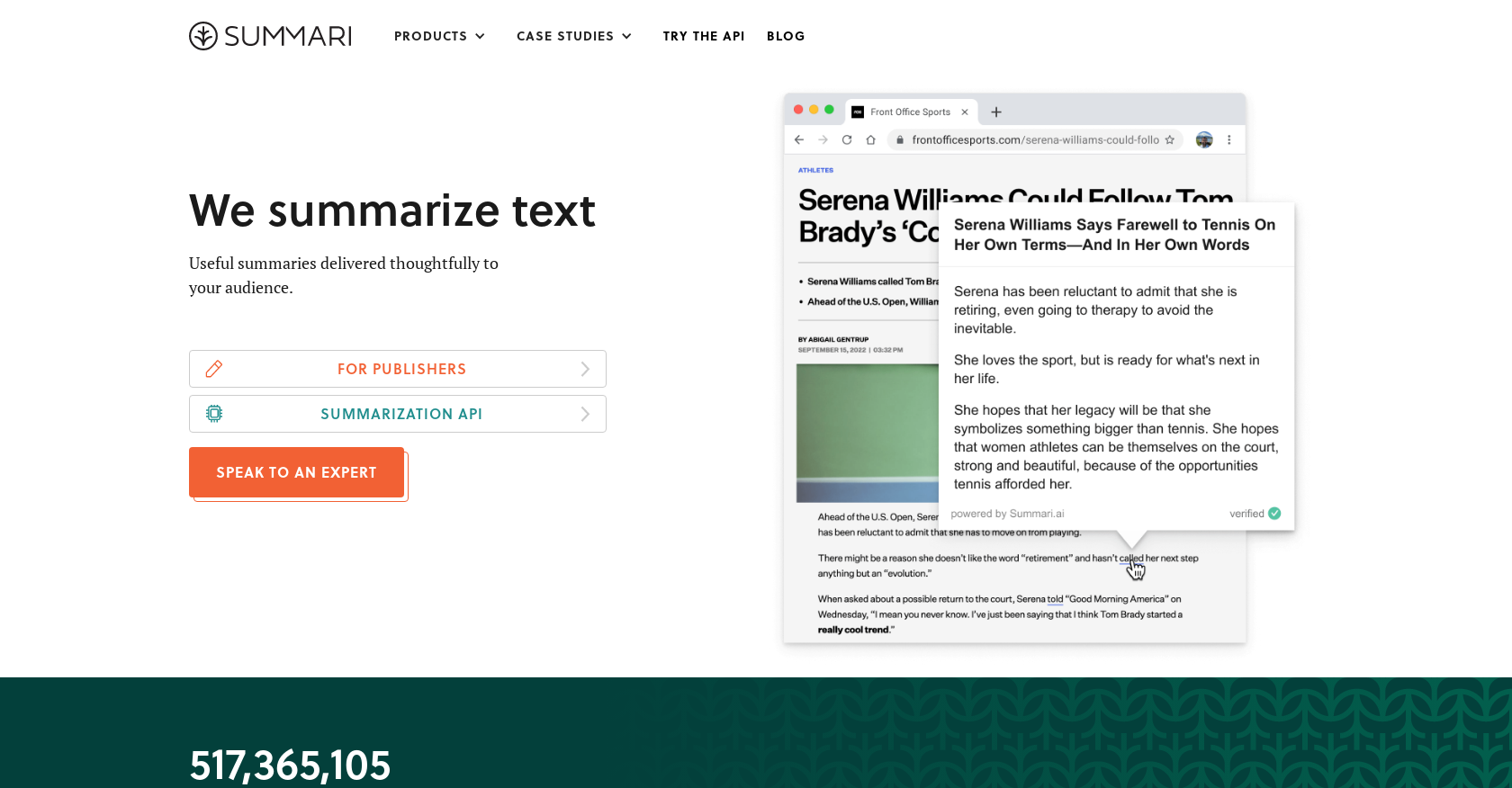Click the padlock icon in the address bar
This screenshot has height=788, width=1512.
click(900, 139)
